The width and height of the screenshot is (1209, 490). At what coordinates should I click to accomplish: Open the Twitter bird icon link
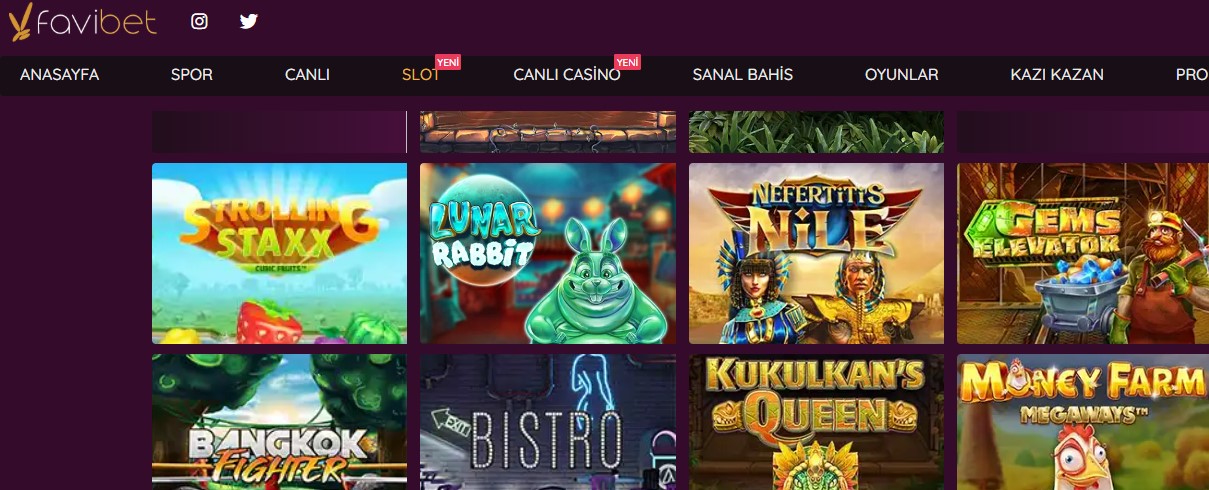[x=249, y=21]
